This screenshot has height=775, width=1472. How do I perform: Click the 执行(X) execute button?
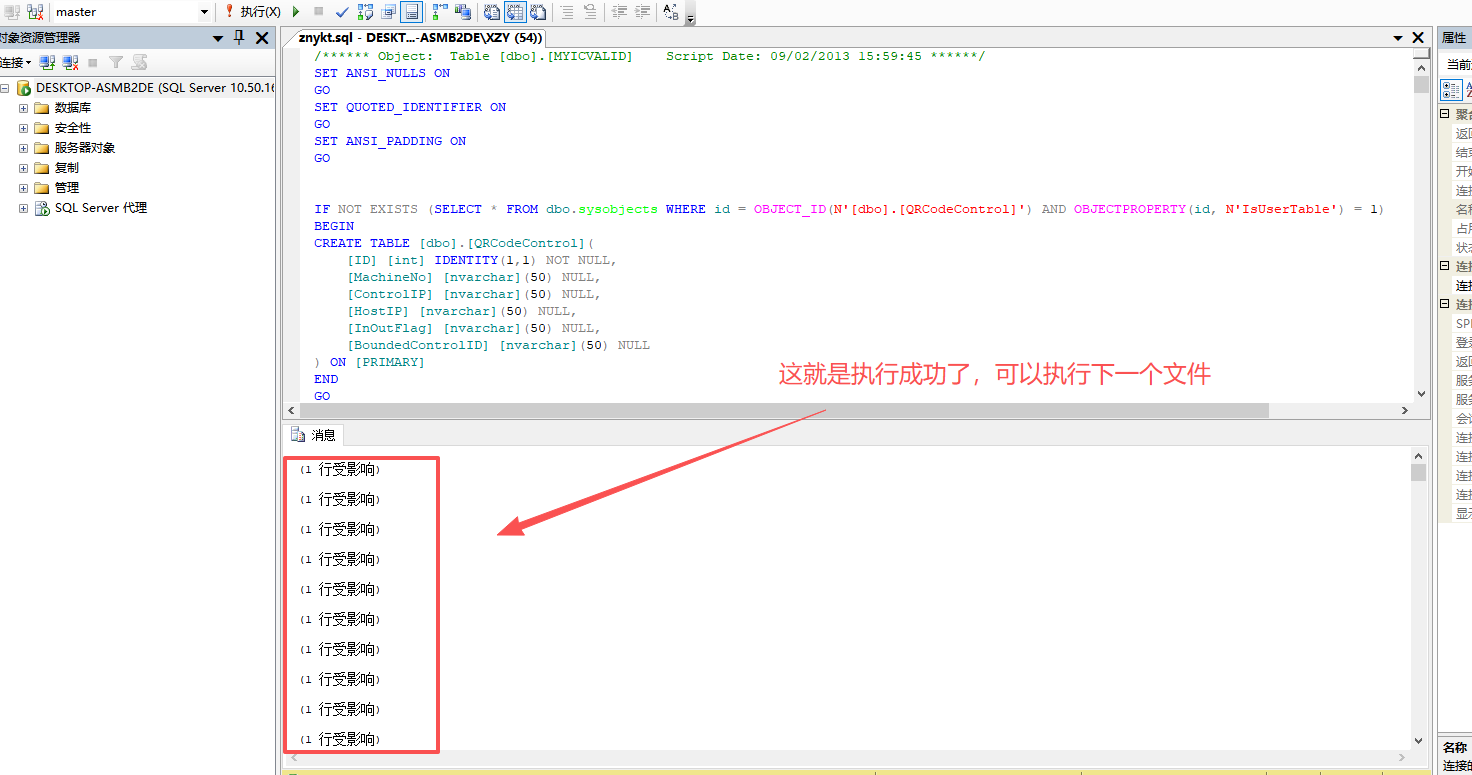252,12
